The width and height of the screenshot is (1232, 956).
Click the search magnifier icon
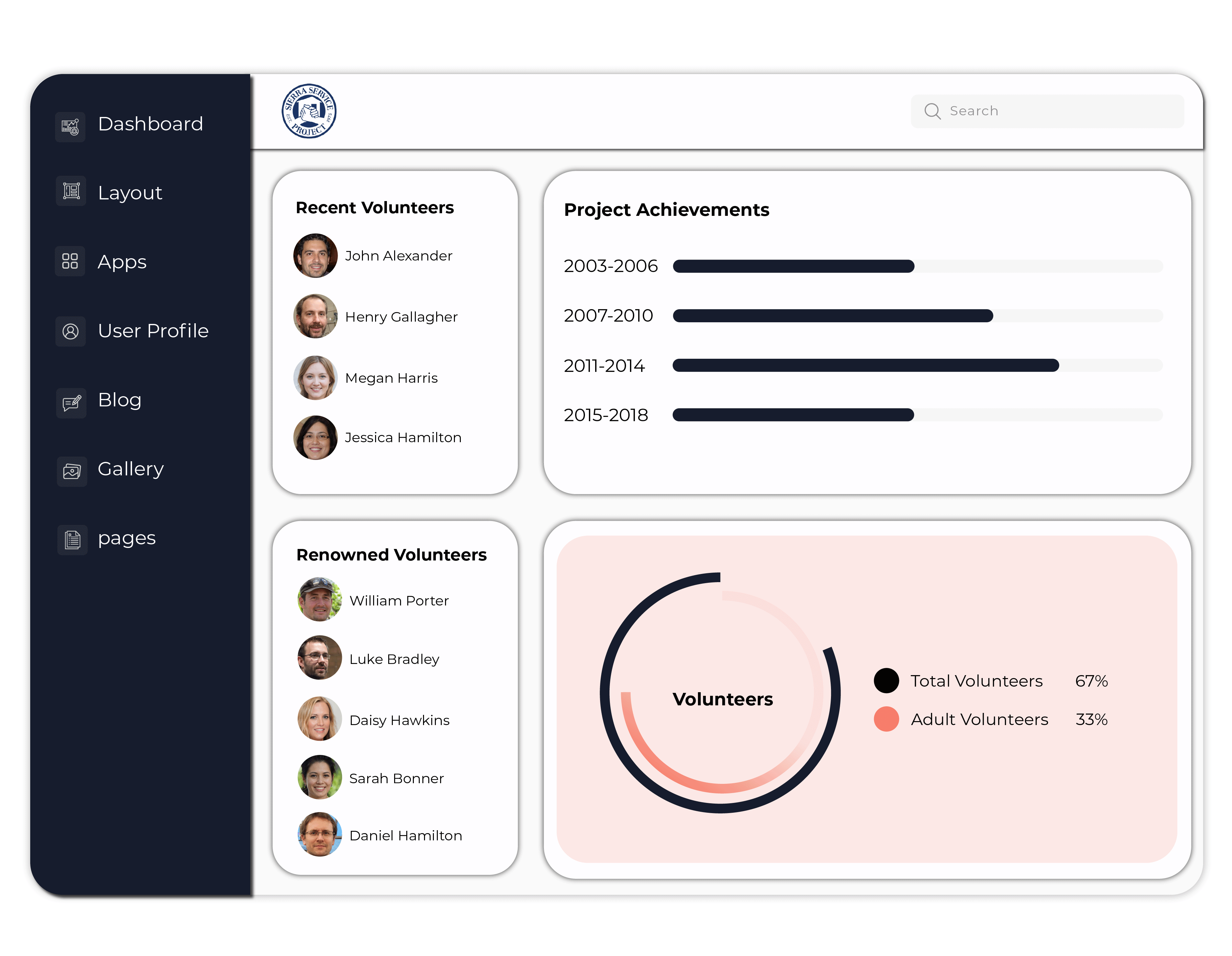tap(932, 111)
